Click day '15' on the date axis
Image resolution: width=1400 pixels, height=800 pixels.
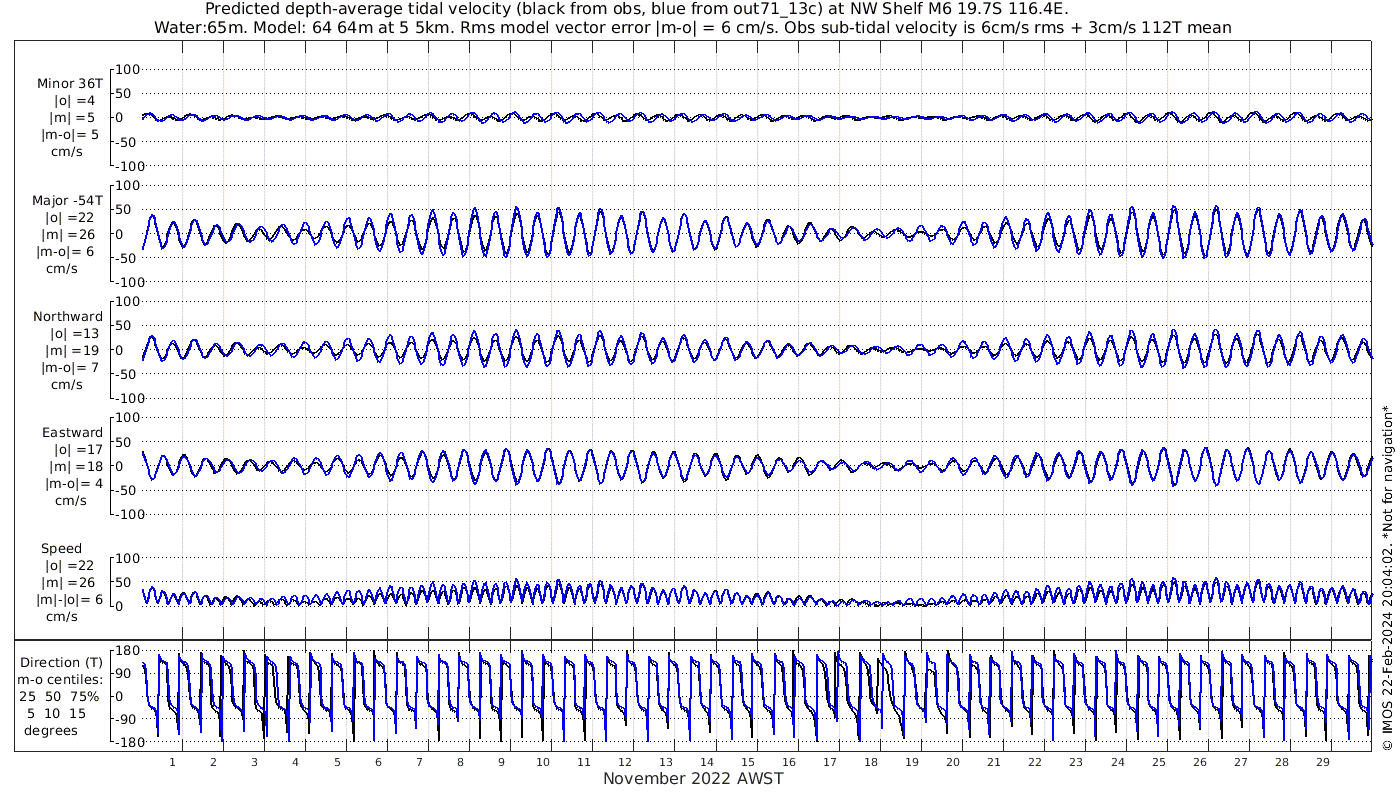[748, 762]
